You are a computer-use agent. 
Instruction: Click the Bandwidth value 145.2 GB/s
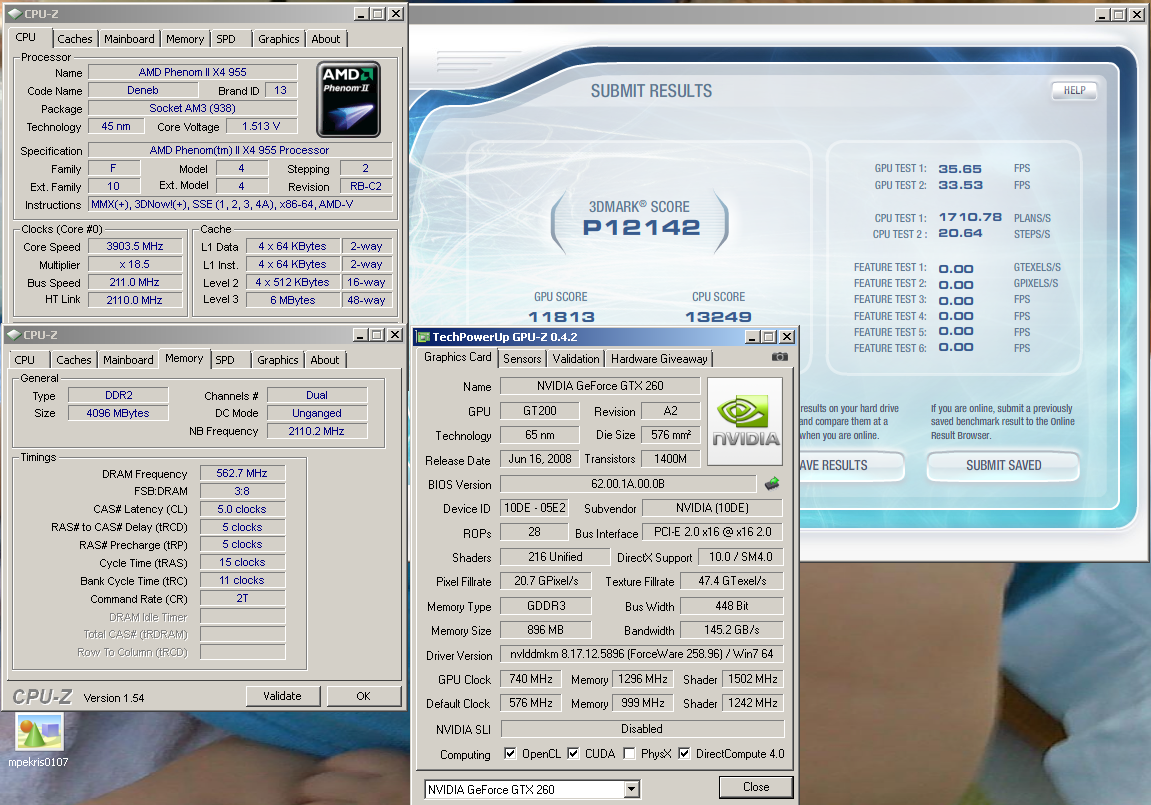(x=732, y=630)
